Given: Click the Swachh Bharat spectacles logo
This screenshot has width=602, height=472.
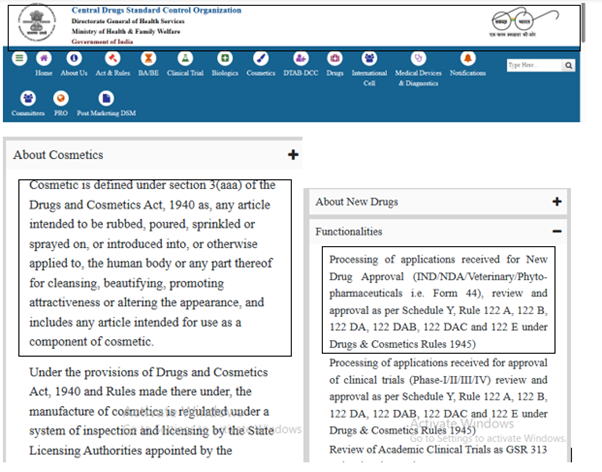Looking at the screenshot, I should coord(524,22).
